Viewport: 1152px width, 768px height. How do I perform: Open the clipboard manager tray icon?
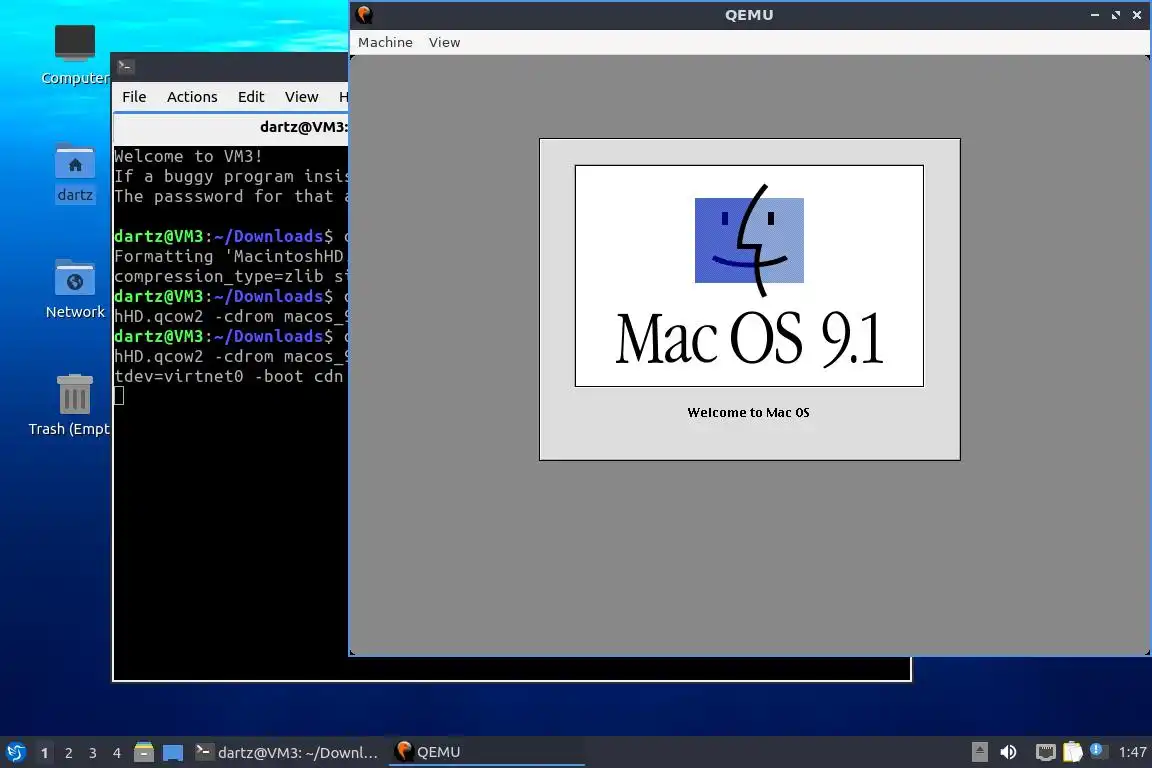(1073, 752)
